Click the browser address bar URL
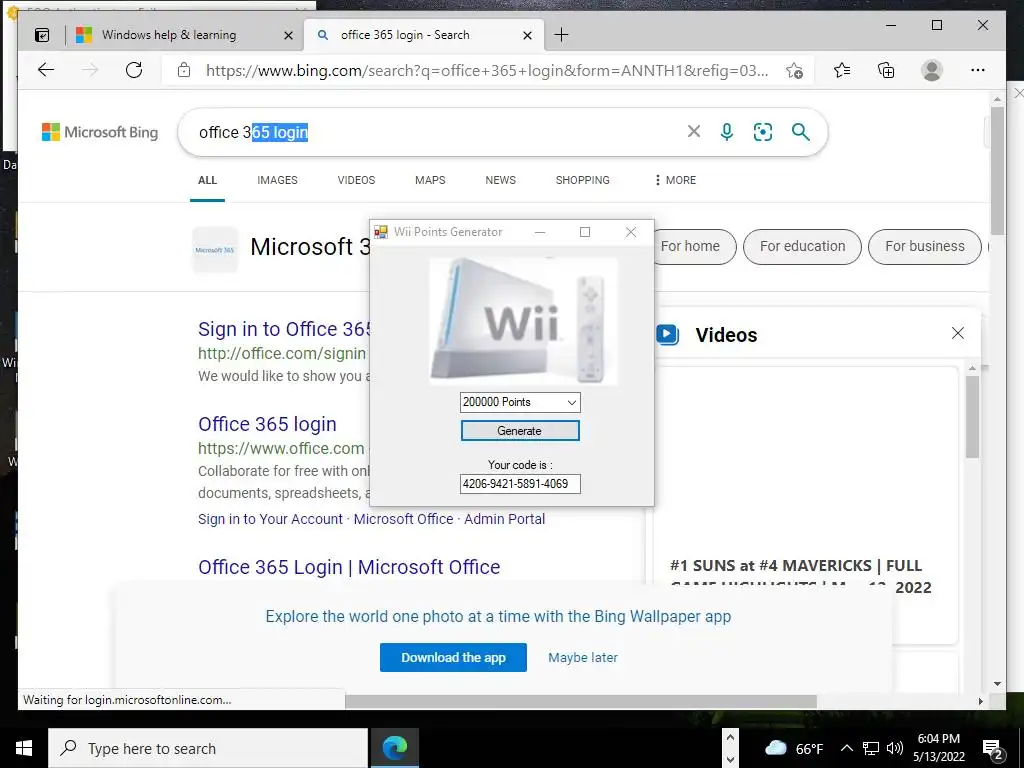 [487, 71]
